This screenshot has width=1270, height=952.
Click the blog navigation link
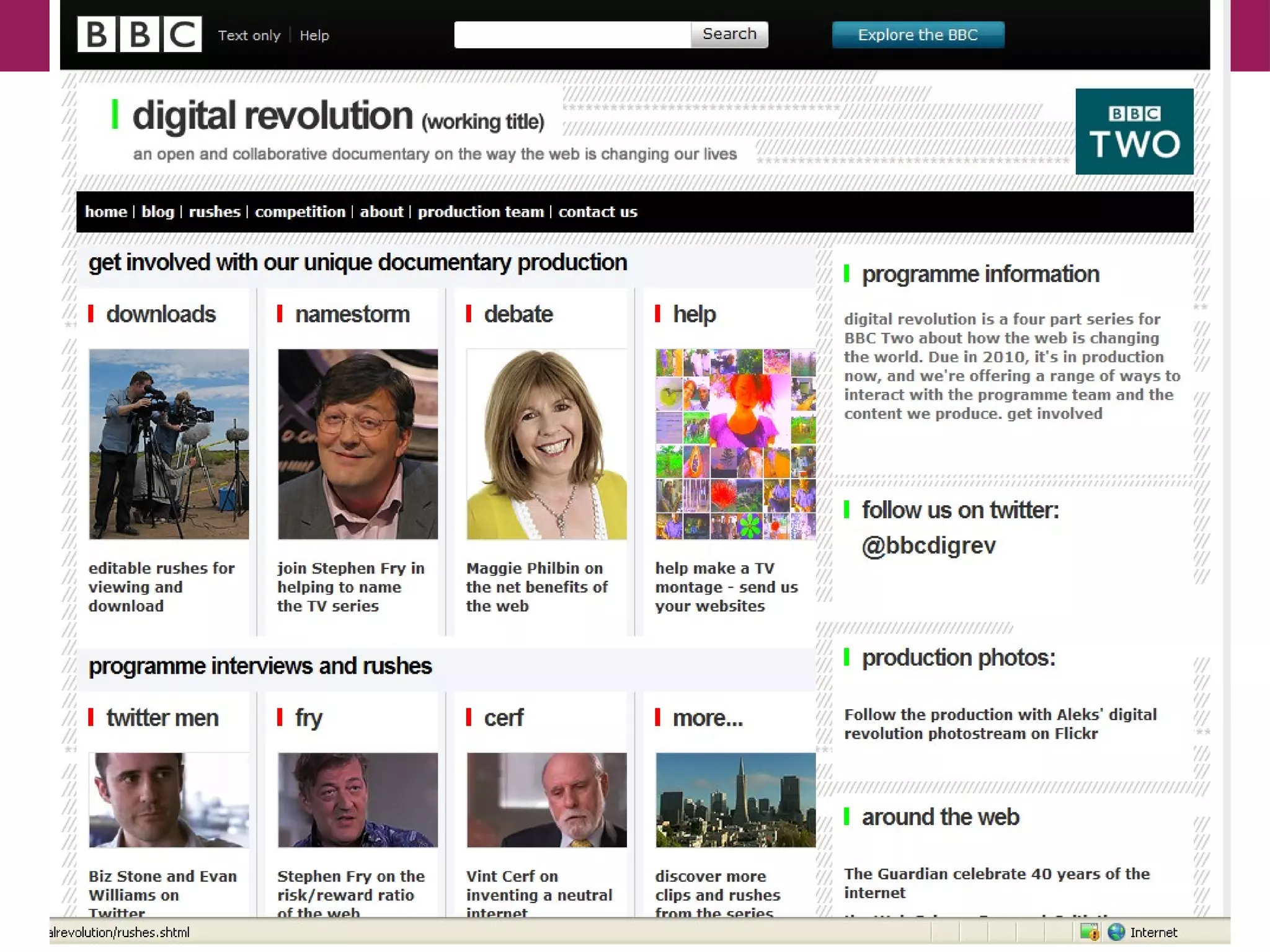click(158, 212)
